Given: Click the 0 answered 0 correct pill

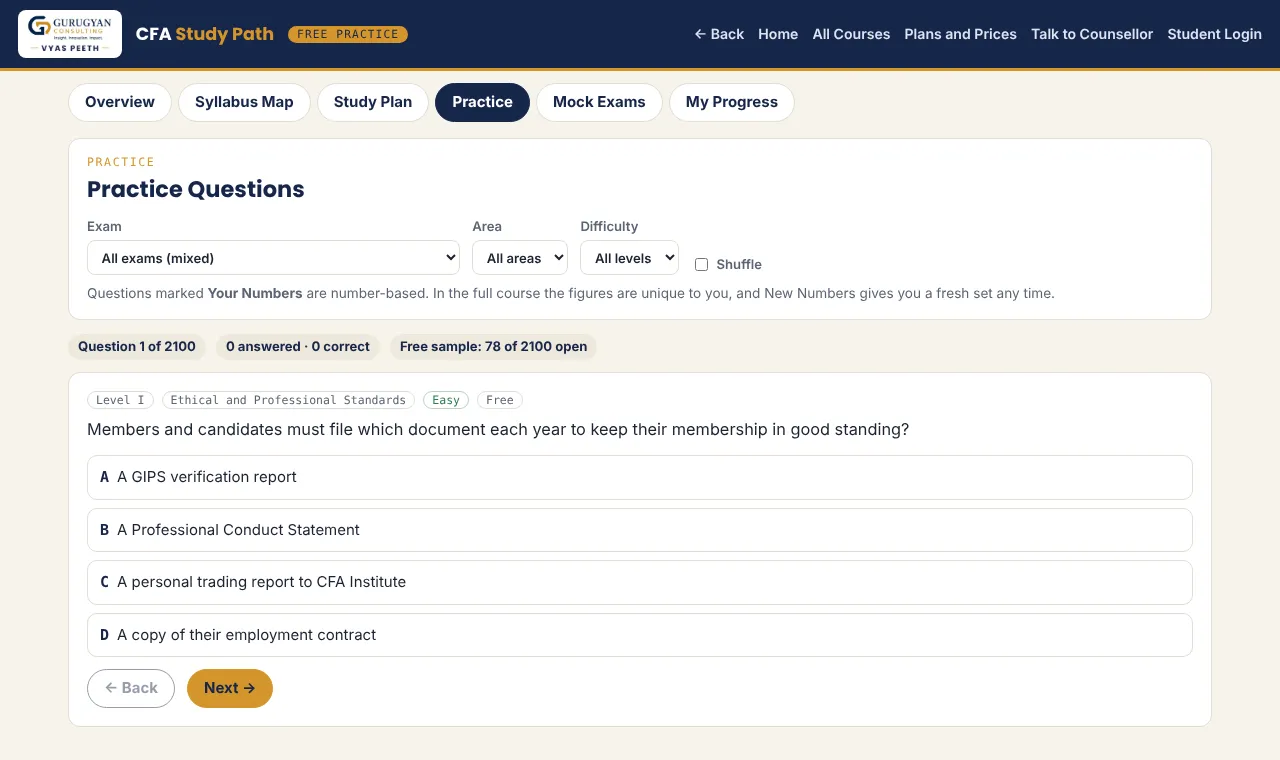Looking at the screenshot, I should click(x=298, y=347).
